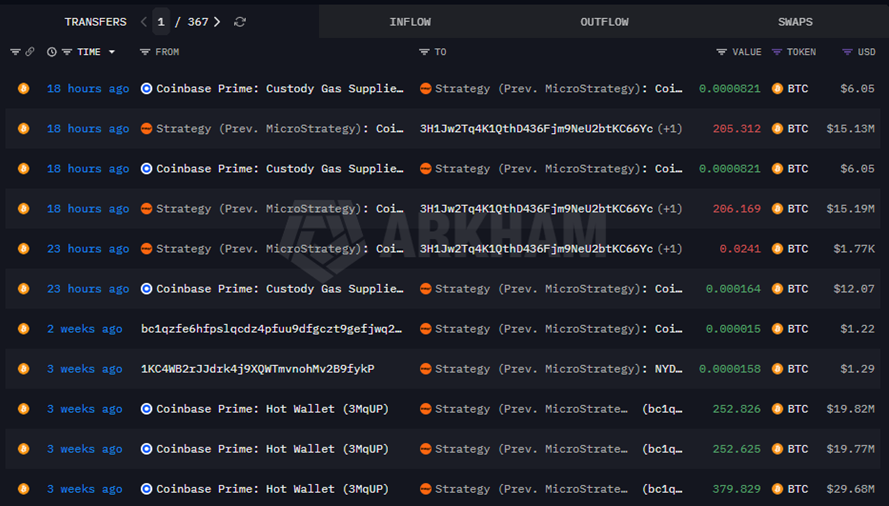
Task: Click the Coinbase Prime logo in the 252.826 BTC row
Action: coord(146,408)
